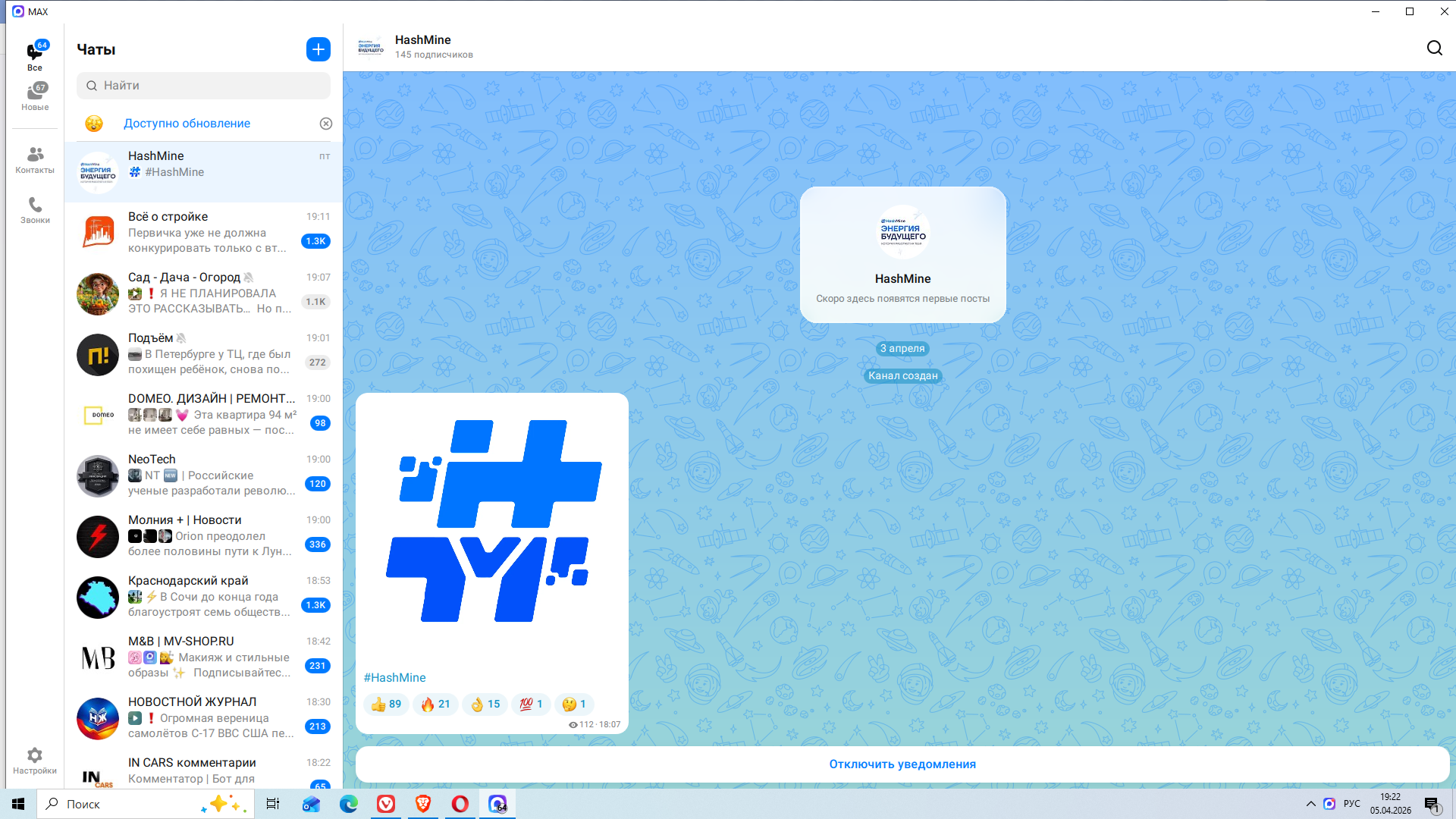Click the Доступно обновление link
The image size is (1456, 819).
[187, 124]
